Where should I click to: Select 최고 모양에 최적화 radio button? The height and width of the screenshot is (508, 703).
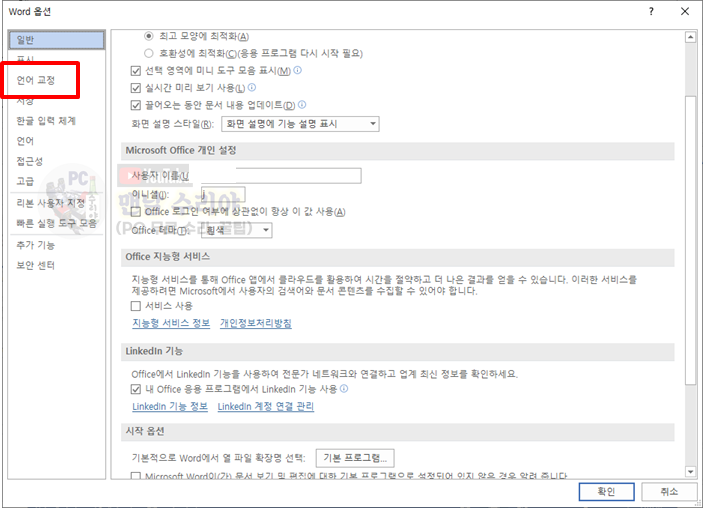pyautogui.click(x=148, y=36)
